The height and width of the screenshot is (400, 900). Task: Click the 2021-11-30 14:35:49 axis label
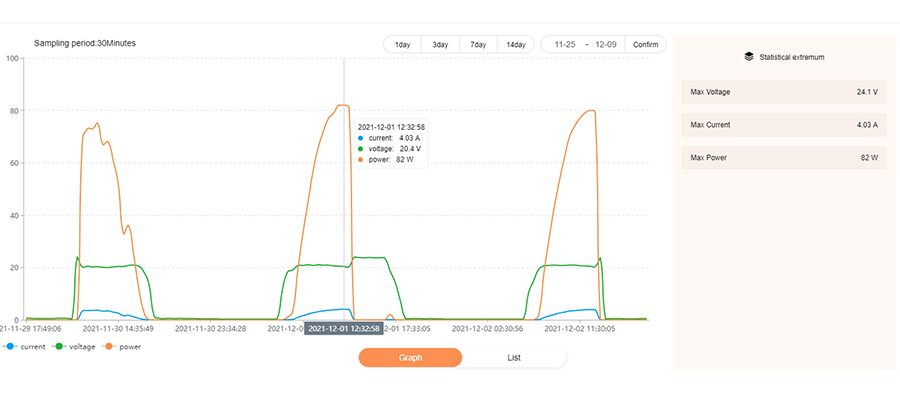[x=118, y=329]
